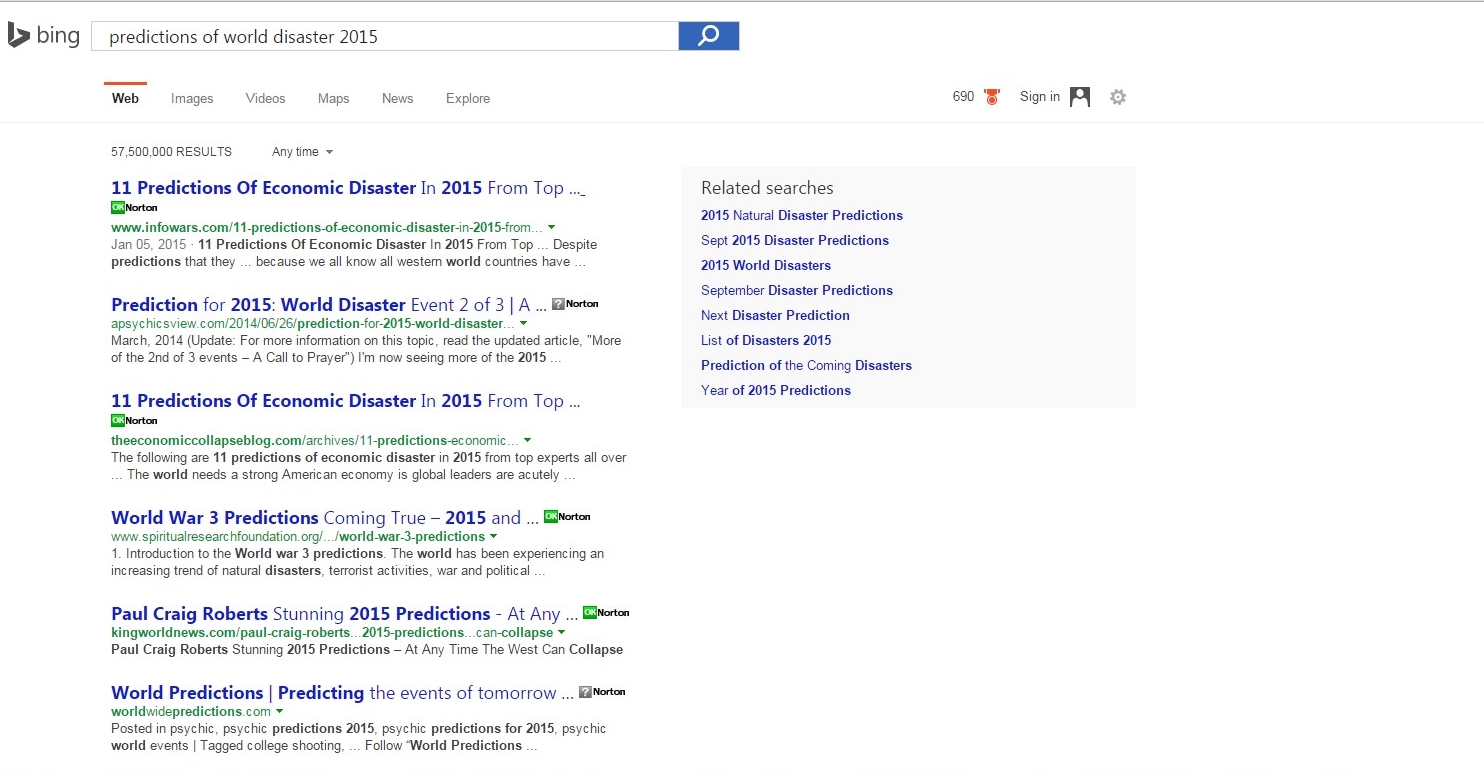Screen dimensions: 1484x776
Task: Open the settings gear icon
Action: [1118, 97]
